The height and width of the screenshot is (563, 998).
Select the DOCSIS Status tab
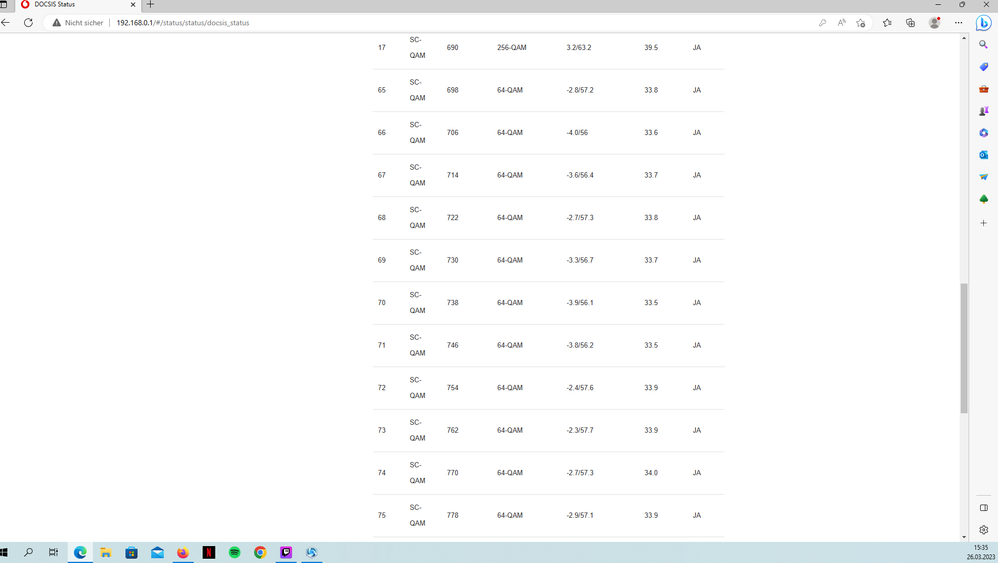76,4
